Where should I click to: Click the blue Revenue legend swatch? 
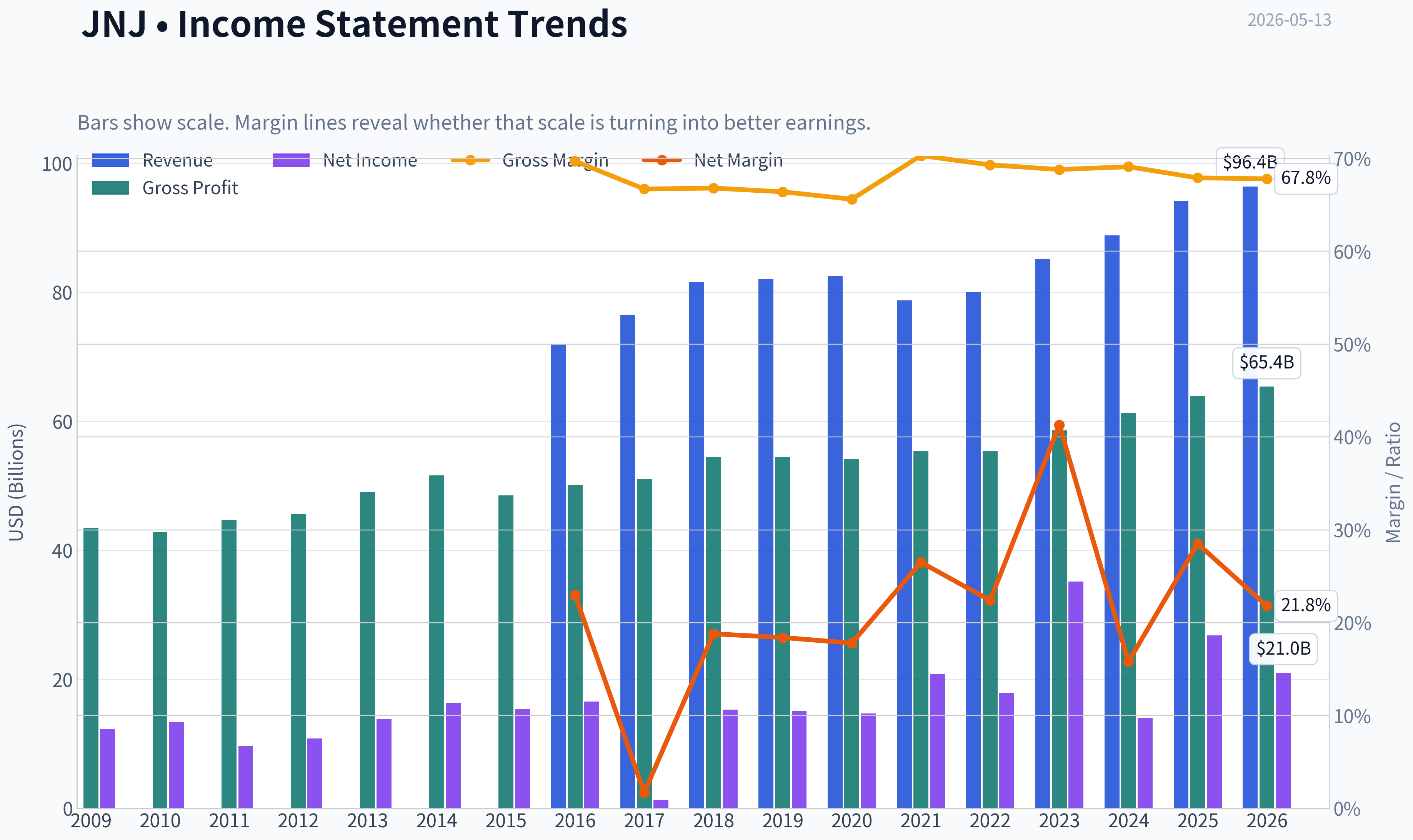click(110, 161)
